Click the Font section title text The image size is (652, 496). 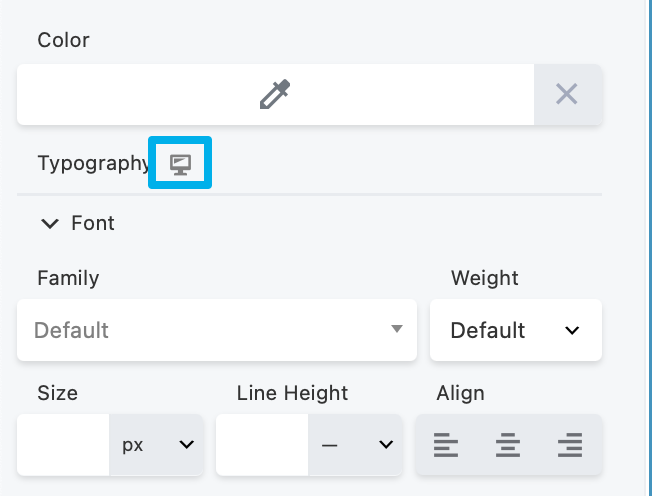pos(93,223)
